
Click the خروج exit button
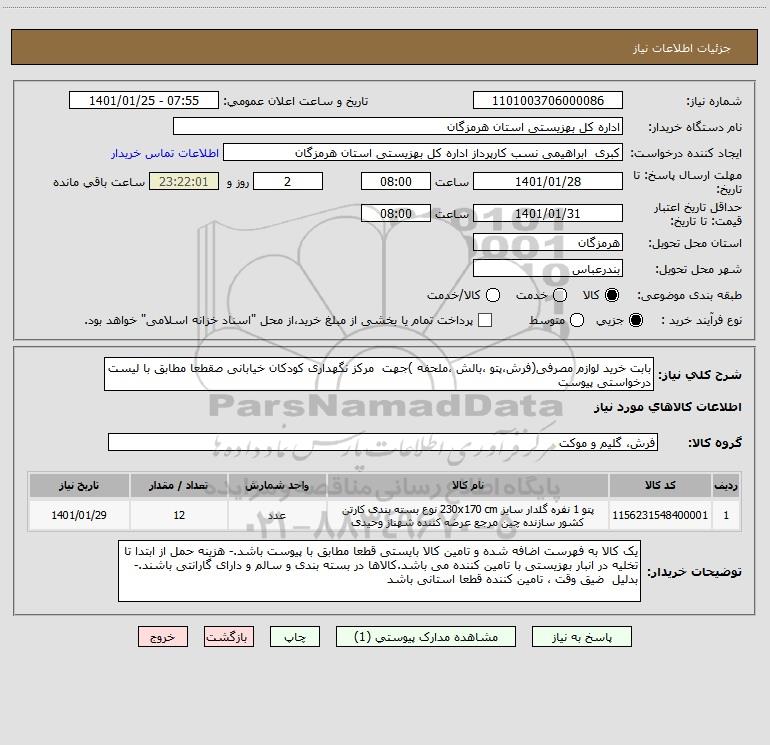pos(163,636)
